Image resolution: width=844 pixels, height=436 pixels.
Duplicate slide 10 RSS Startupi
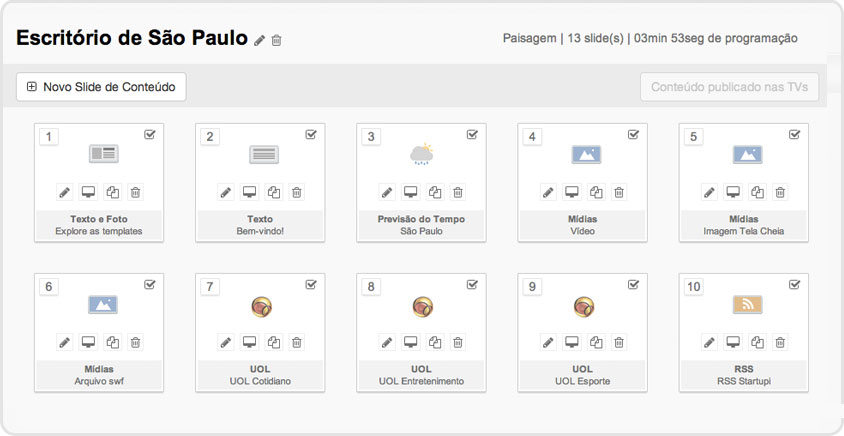click(x=757, y=342)
